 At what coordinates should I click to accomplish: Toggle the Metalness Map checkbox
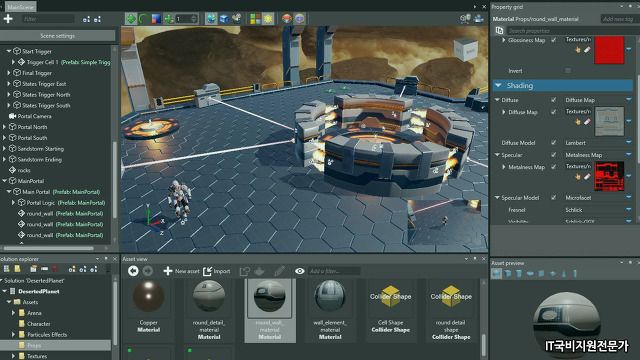[553, 167]
